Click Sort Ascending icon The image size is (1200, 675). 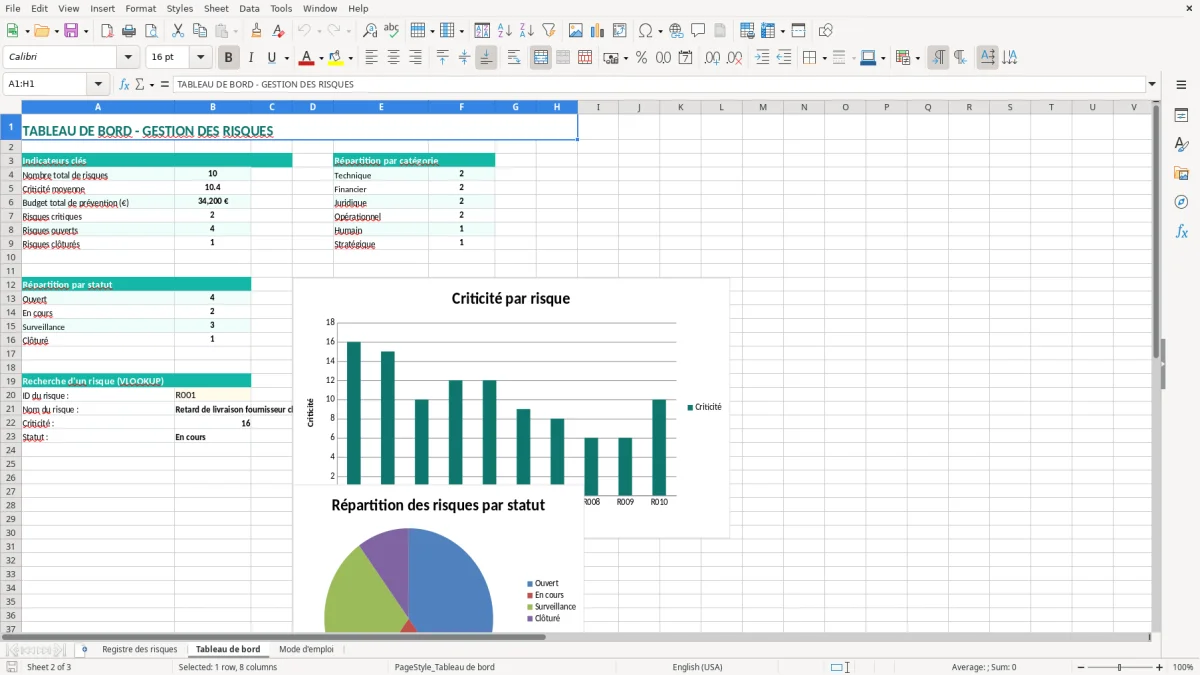tap(505, 31)
